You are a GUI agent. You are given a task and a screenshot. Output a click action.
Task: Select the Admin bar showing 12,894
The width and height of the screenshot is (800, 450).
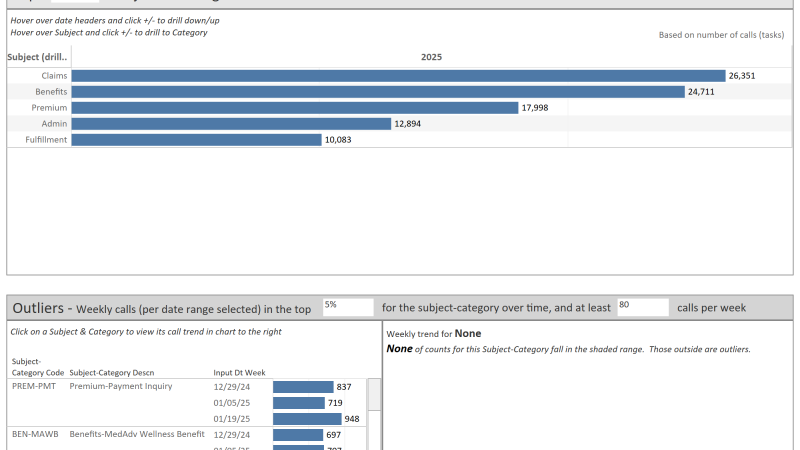pos(231,124)
